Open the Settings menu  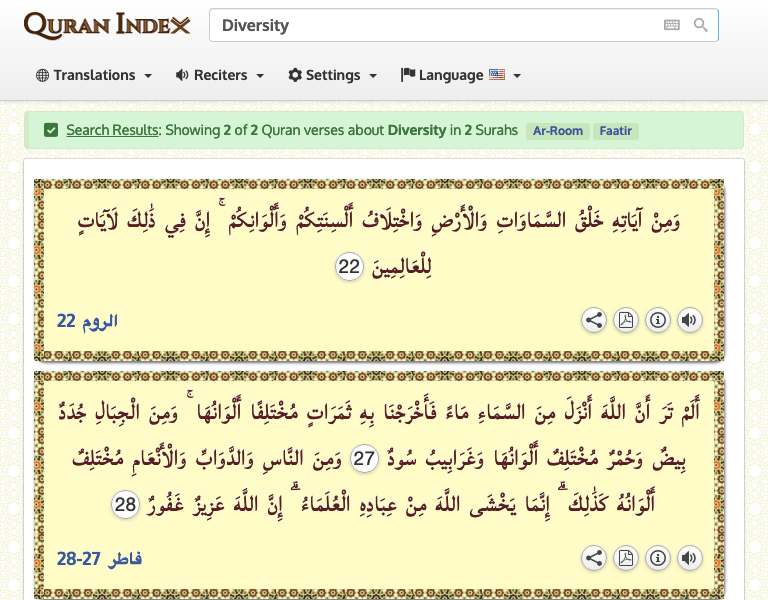point(332,75)
